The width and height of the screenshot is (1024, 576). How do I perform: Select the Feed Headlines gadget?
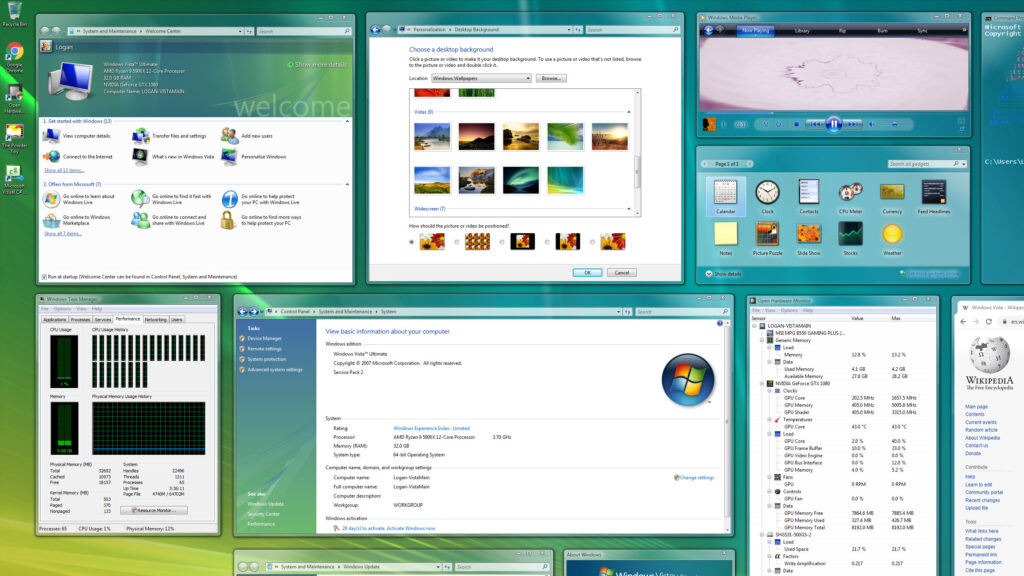coord(934,197)
